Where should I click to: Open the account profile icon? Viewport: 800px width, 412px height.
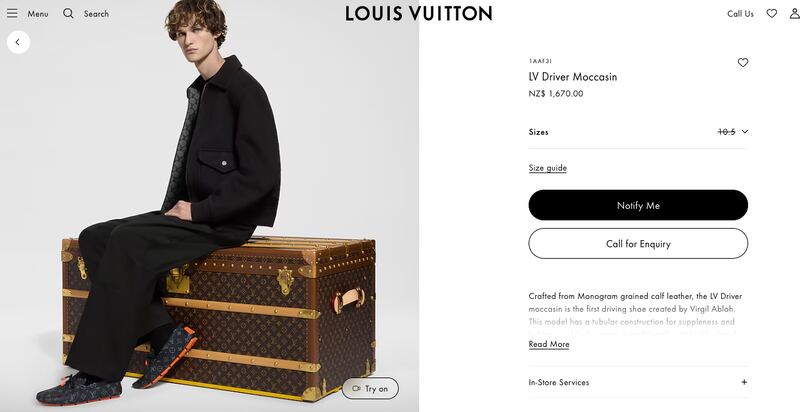click(794, 13)
